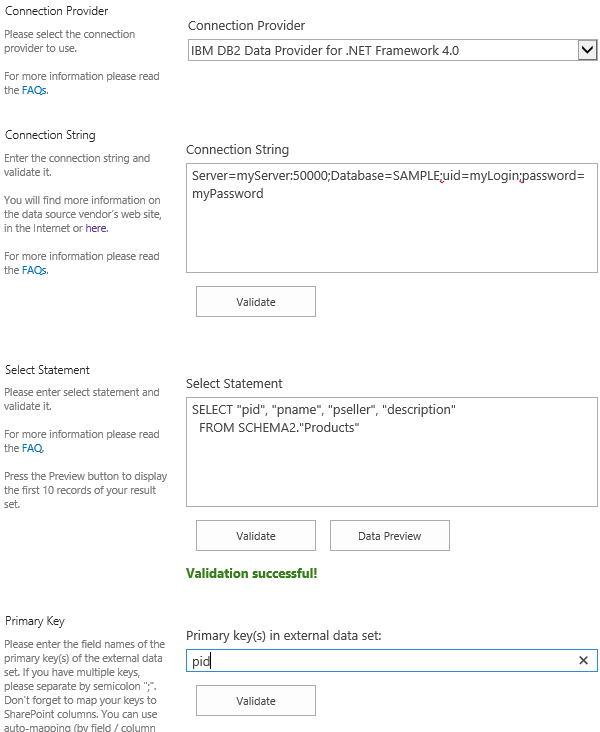The image size is (600, 732).
Task: Click the Connection Provider label above the dropdown
Action: [x=246, y=25]
